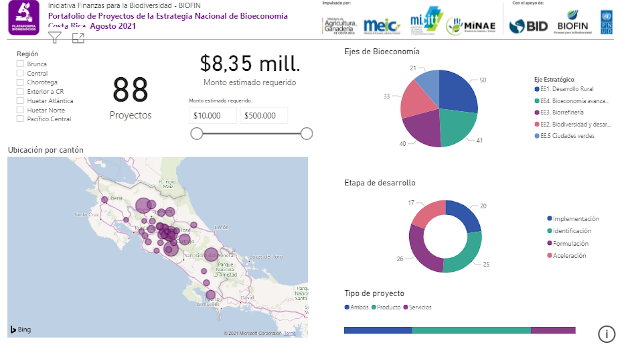Select the green pie slice labeled 41
The image size is (630, 361).
click(x=457, y=127)
